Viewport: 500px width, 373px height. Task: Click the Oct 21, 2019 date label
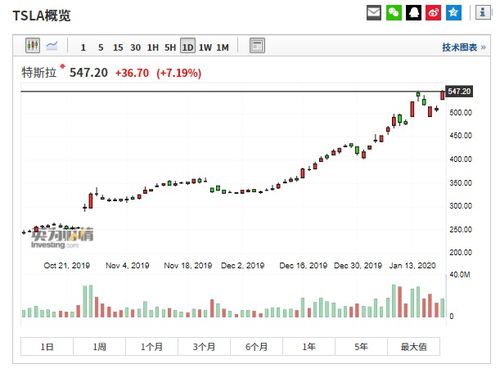point(67,265)
